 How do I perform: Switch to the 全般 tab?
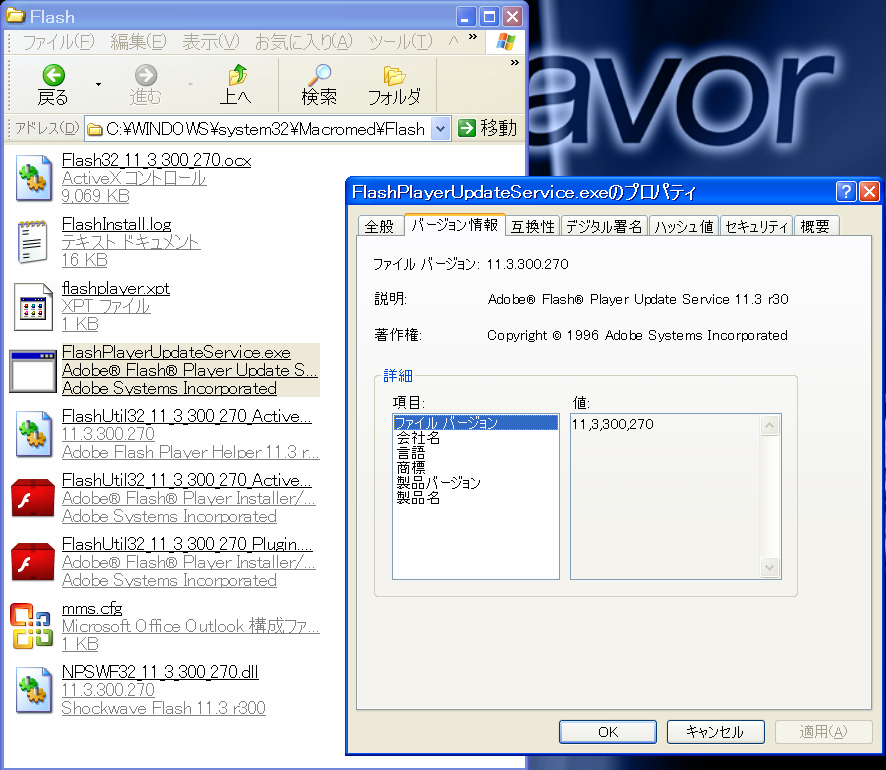tap(380, 227)
